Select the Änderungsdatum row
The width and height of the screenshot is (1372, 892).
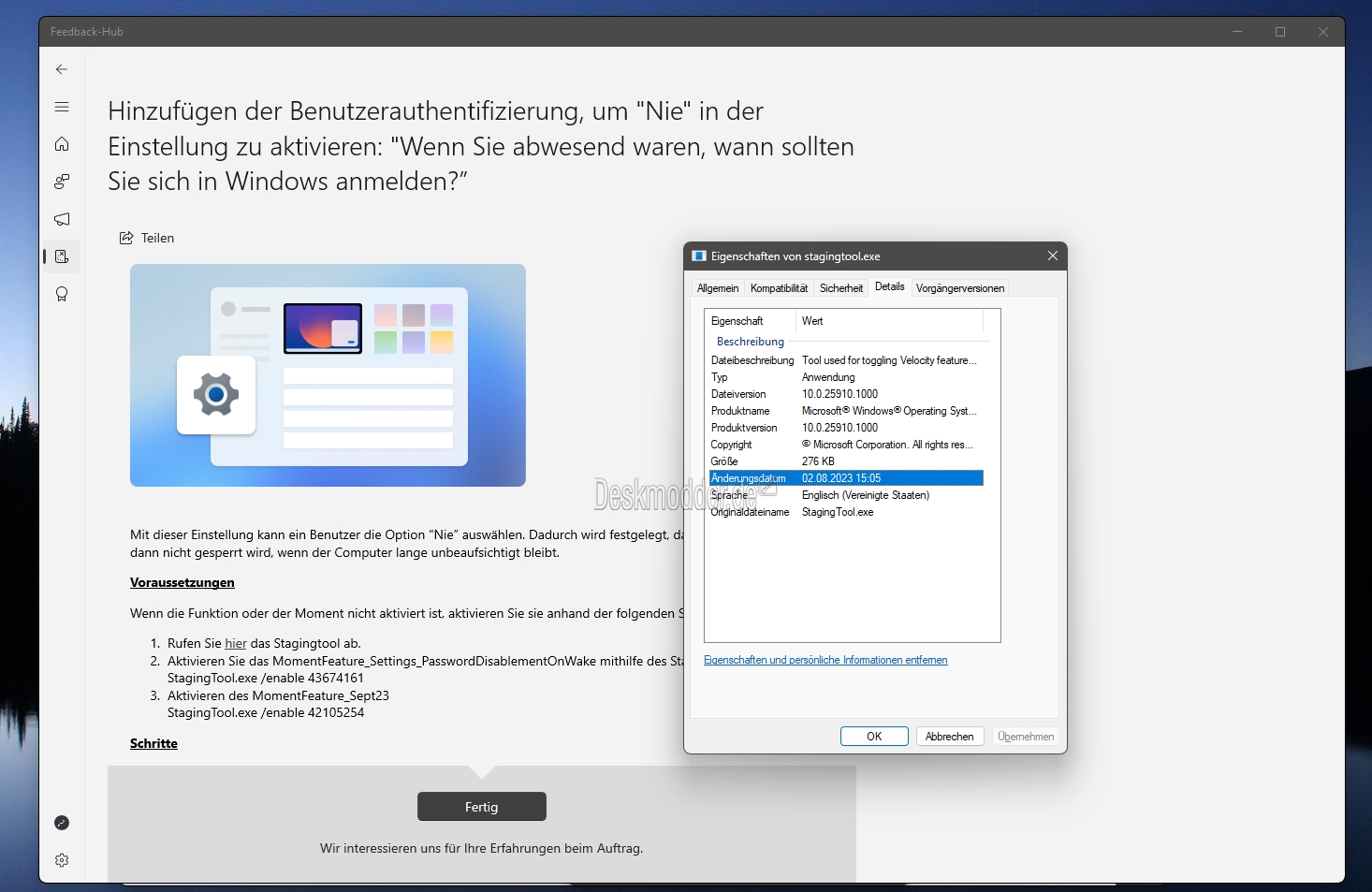click(846, 478)
